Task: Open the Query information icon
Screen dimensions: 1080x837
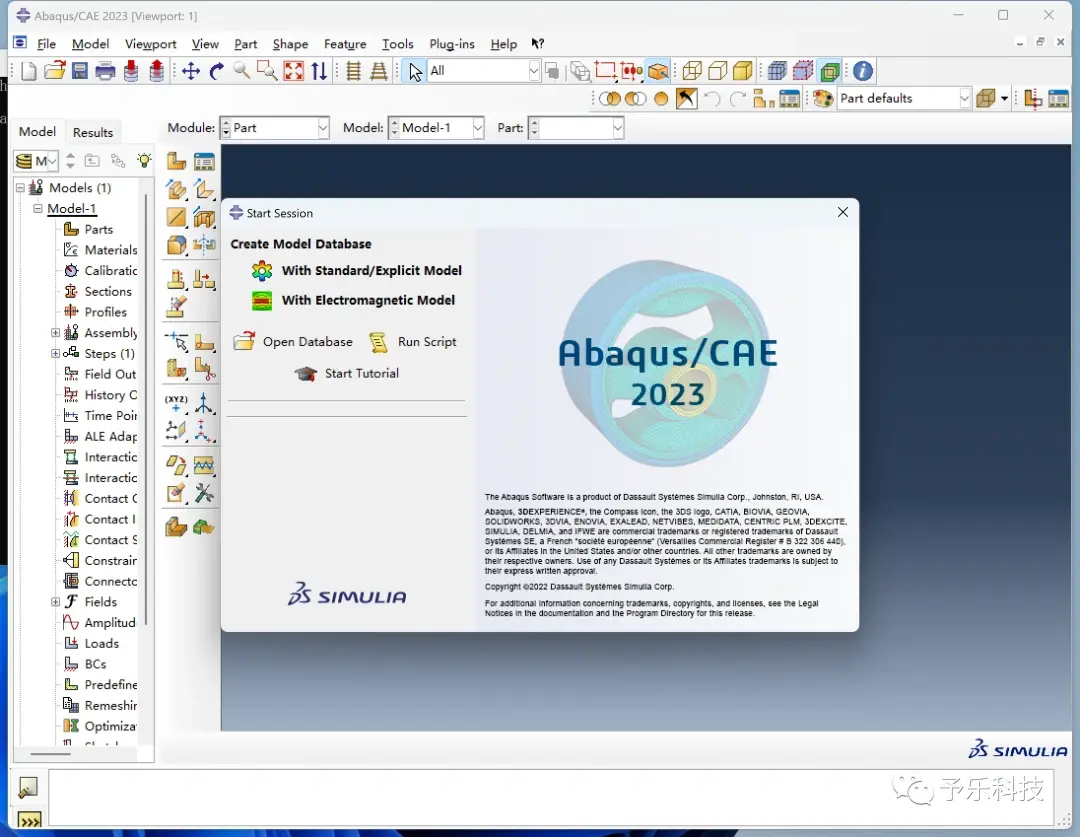Action: 862,71
